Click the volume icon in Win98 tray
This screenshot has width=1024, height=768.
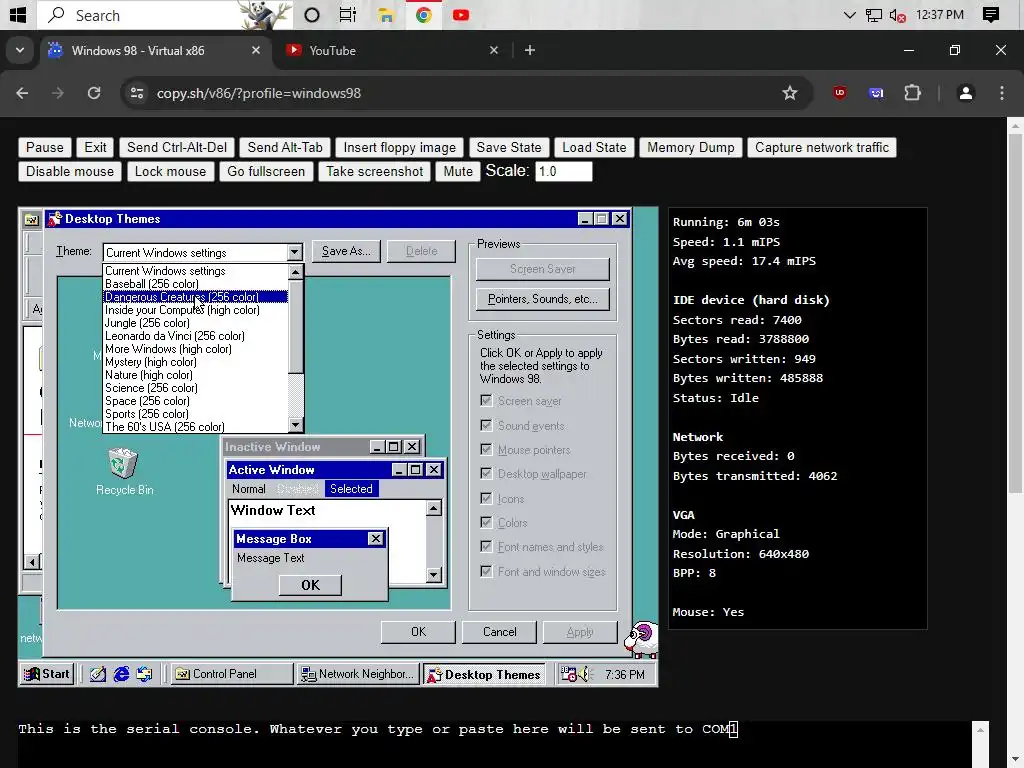coord(583,674)
